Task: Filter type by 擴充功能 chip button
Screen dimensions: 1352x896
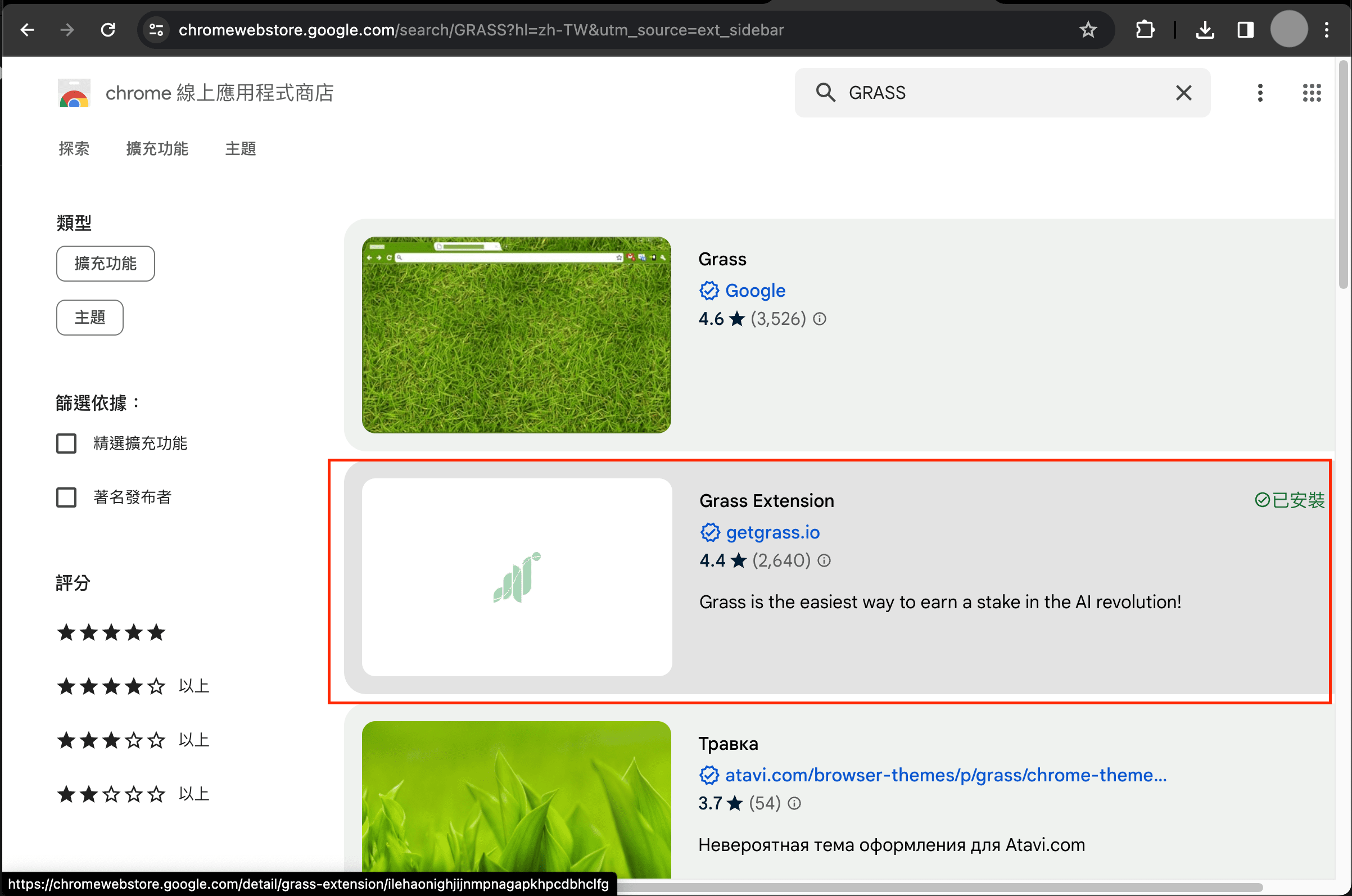Action: pyautogui.click(x=106, y=264)
